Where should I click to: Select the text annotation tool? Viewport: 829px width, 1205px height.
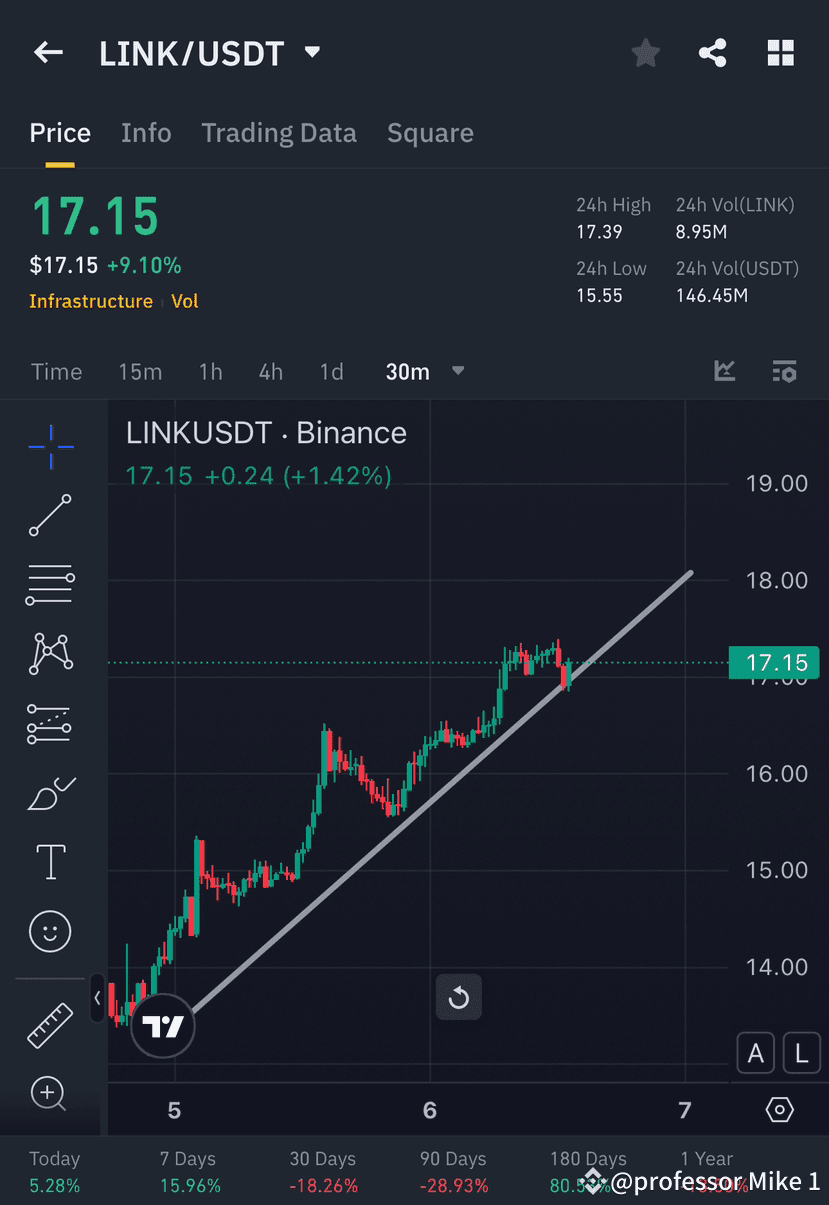click(49, 861)
